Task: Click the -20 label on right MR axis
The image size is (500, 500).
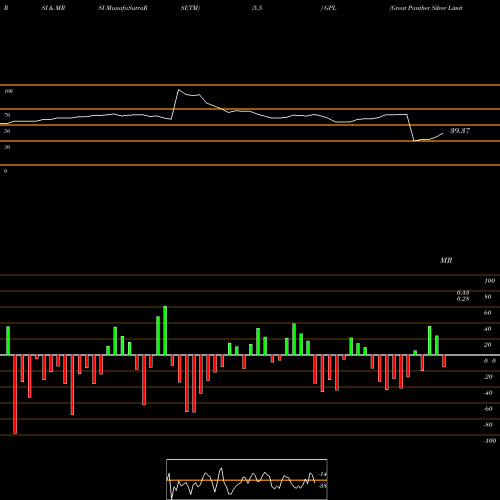Action: [488, 377]
